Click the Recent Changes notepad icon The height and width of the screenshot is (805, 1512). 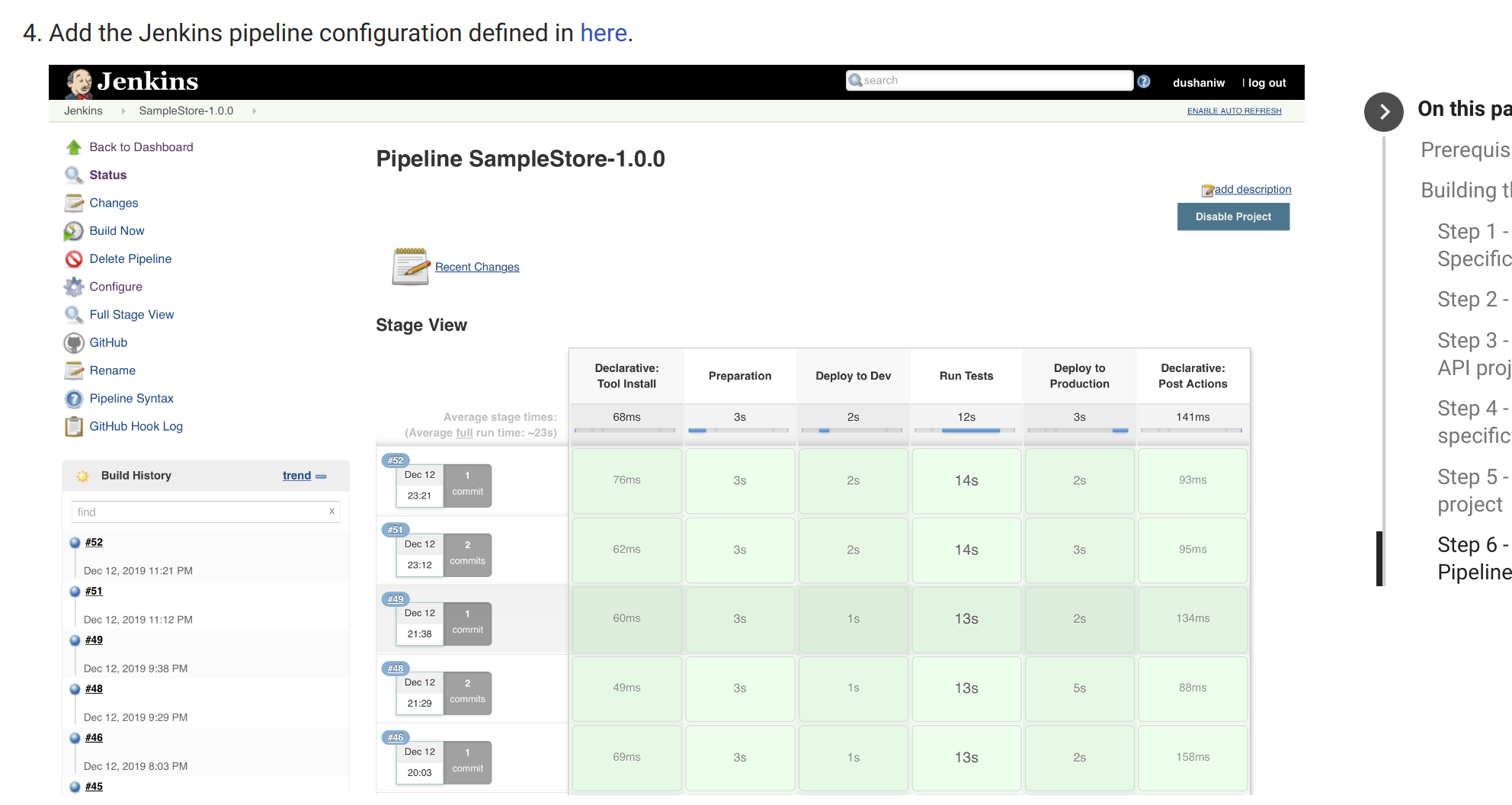pyautogui.click(x=411, y=267)
